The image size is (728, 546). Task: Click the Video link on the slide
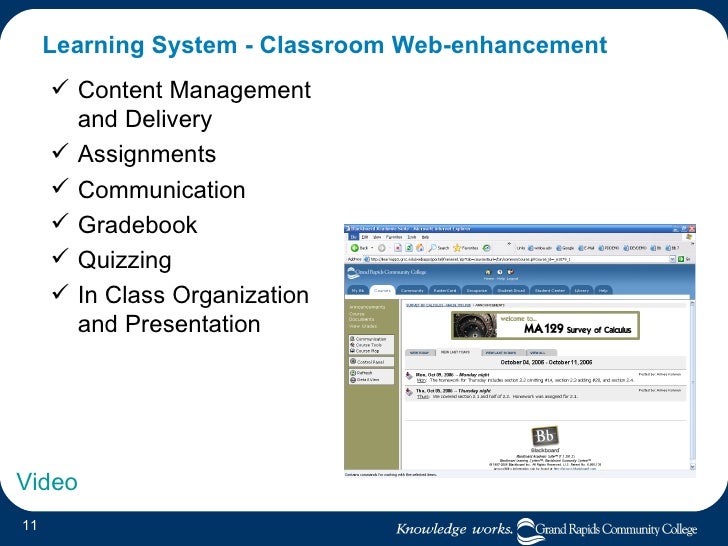pos(47,482)
